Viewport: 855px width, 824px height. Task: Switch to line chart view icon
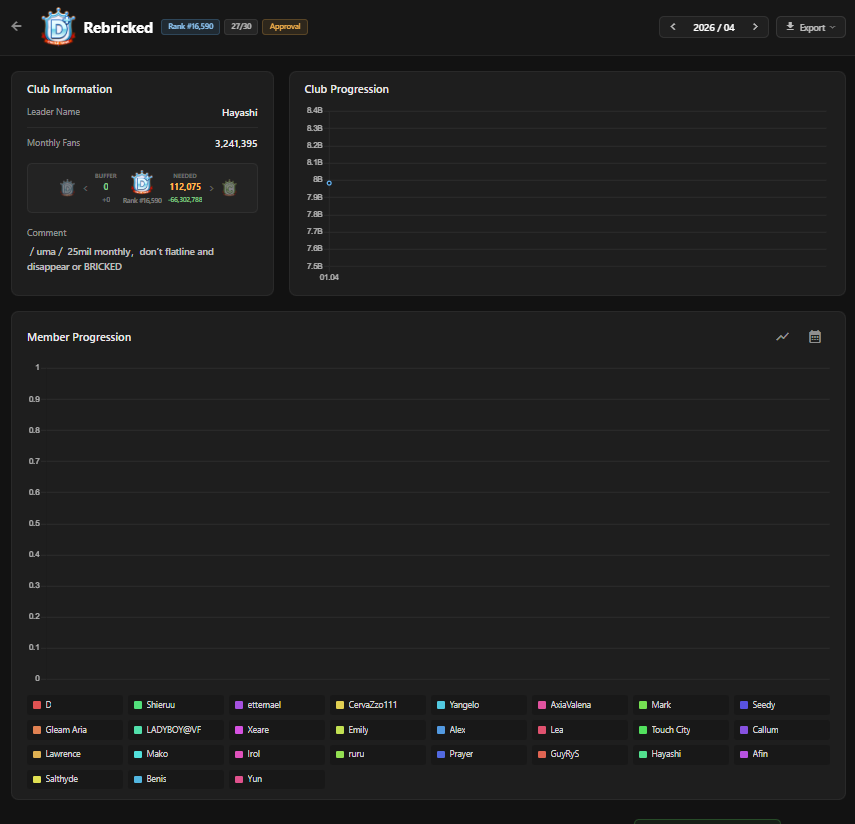[x=782, y=337]
